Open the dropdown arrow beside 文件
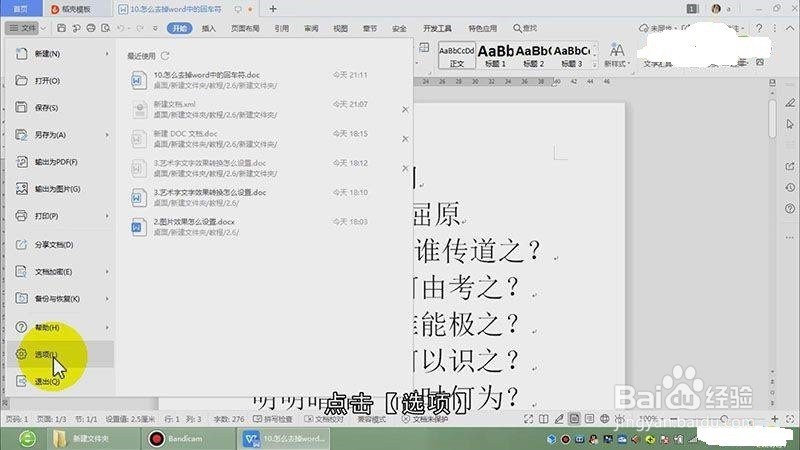 coord(44,28)
